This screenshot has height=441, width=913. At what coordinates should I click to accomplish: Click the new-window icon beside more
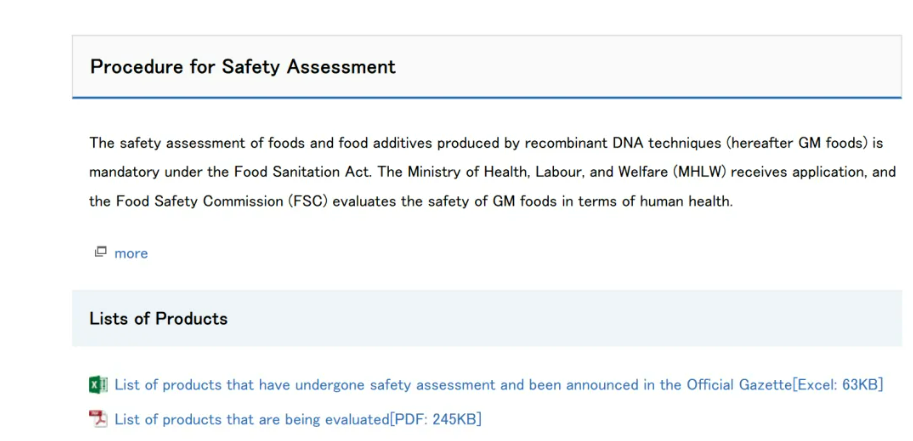(x=101, y=252)
